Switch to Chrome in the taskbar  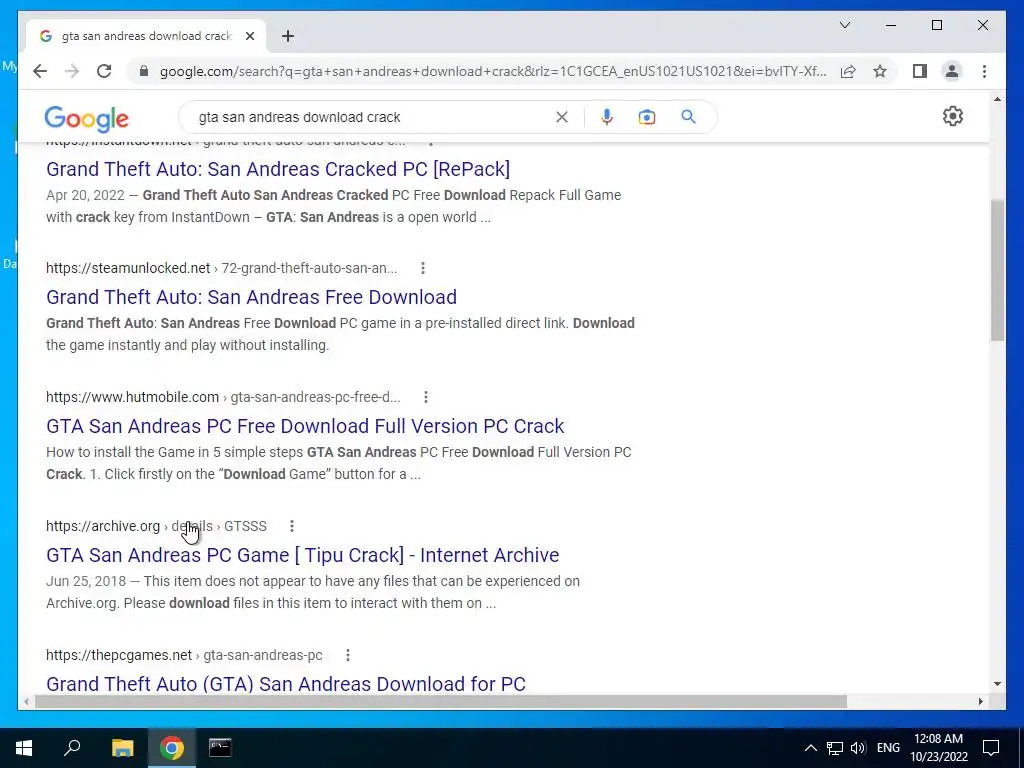click(x=172, y=748)
